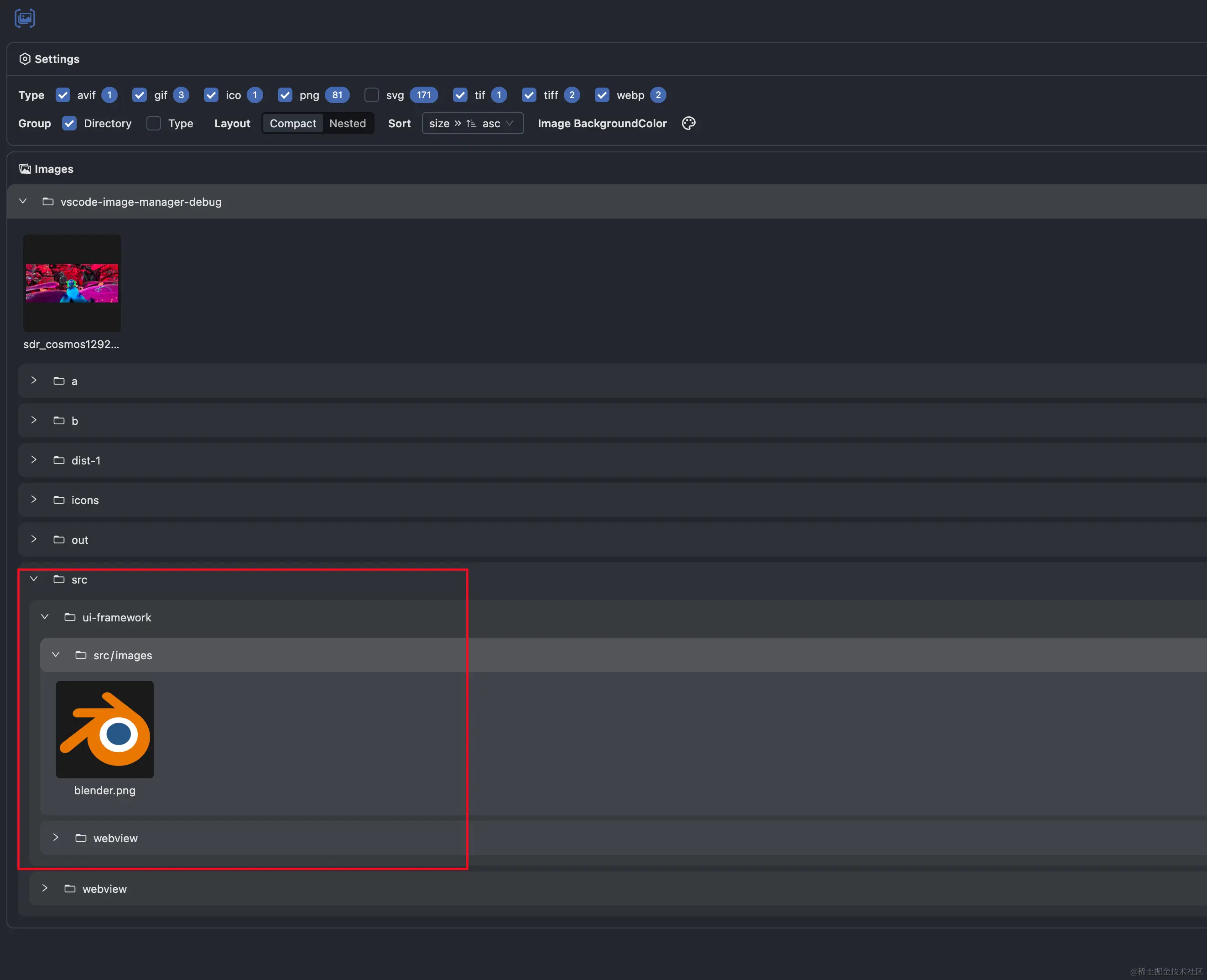Viewport: 1207px width, 980px height.
Task: Click the folder icon beside out
Action: tap(59, 540)
